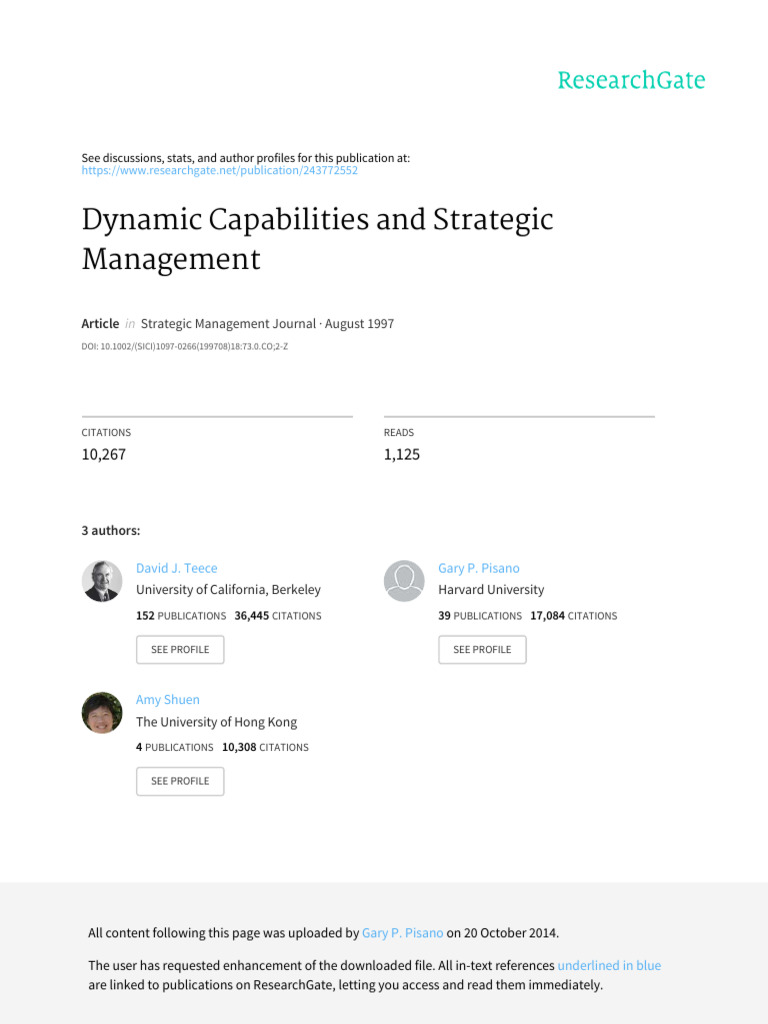Click the DOI text line
Viewport: 768px width, 1024px height.
185,347
